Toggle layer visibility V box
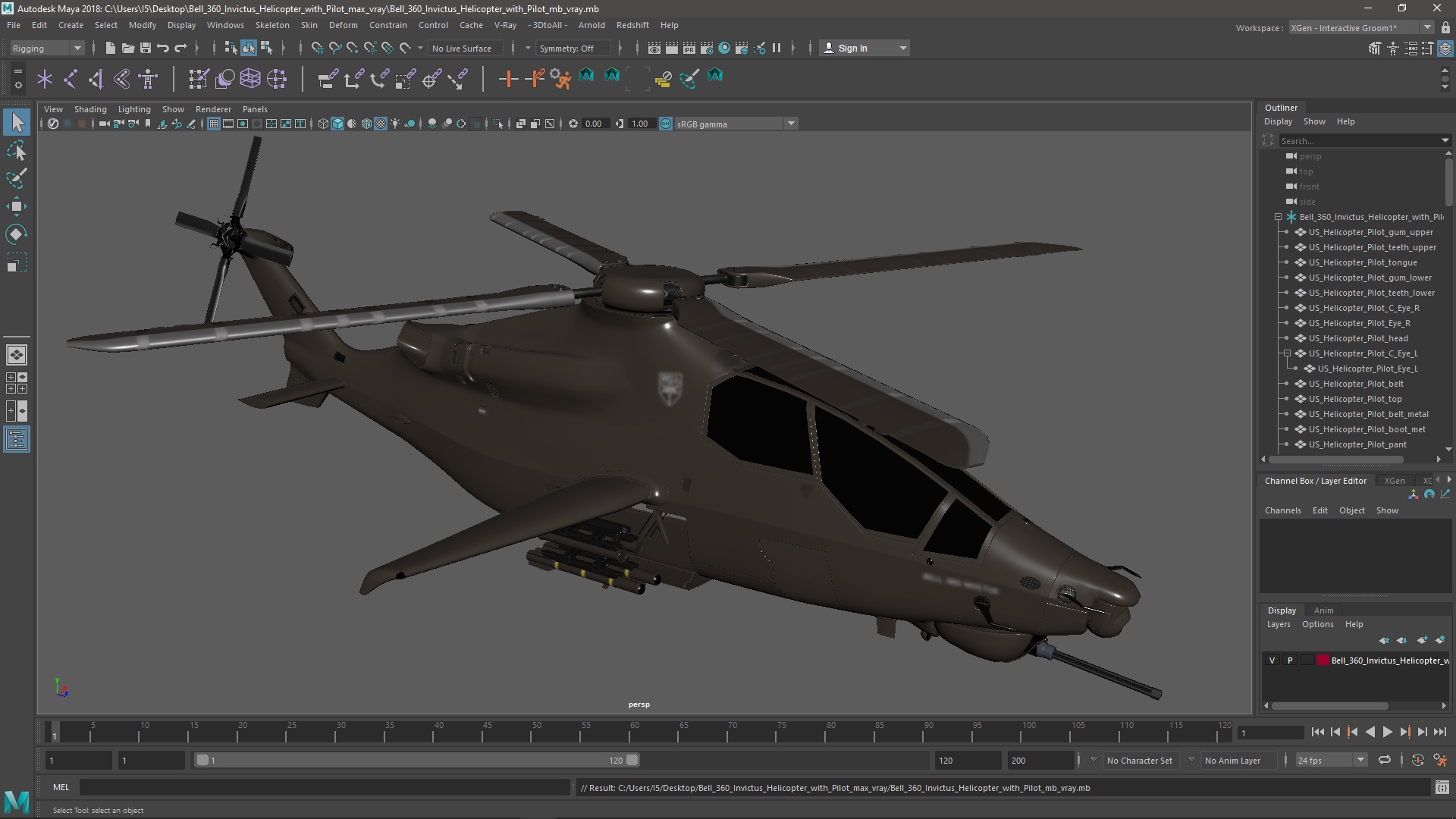The width and height of the screenshot is (1456, 819). pos(1272,661)
